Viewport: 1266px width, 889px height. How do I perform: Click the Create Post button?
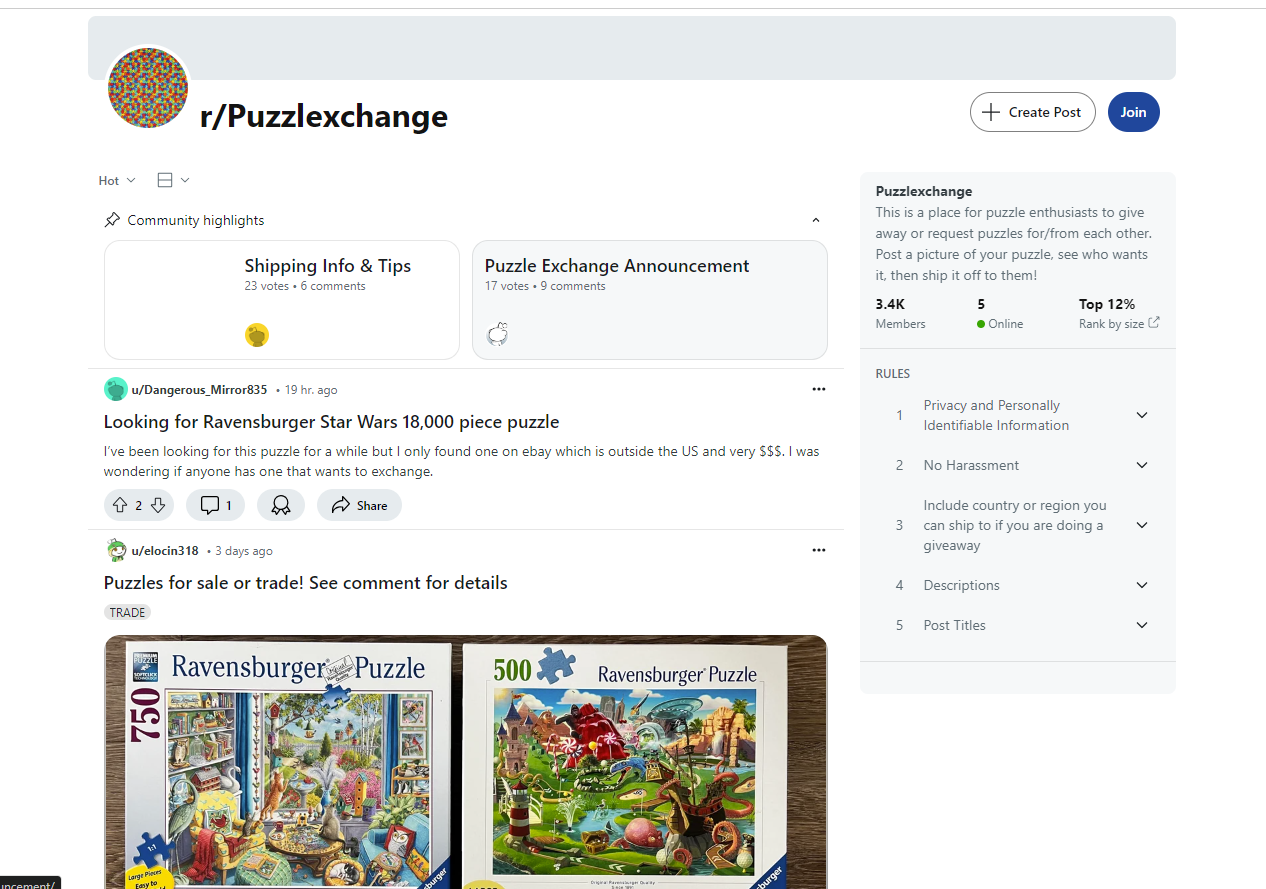pyautogui.click(x=1033, y=112)
